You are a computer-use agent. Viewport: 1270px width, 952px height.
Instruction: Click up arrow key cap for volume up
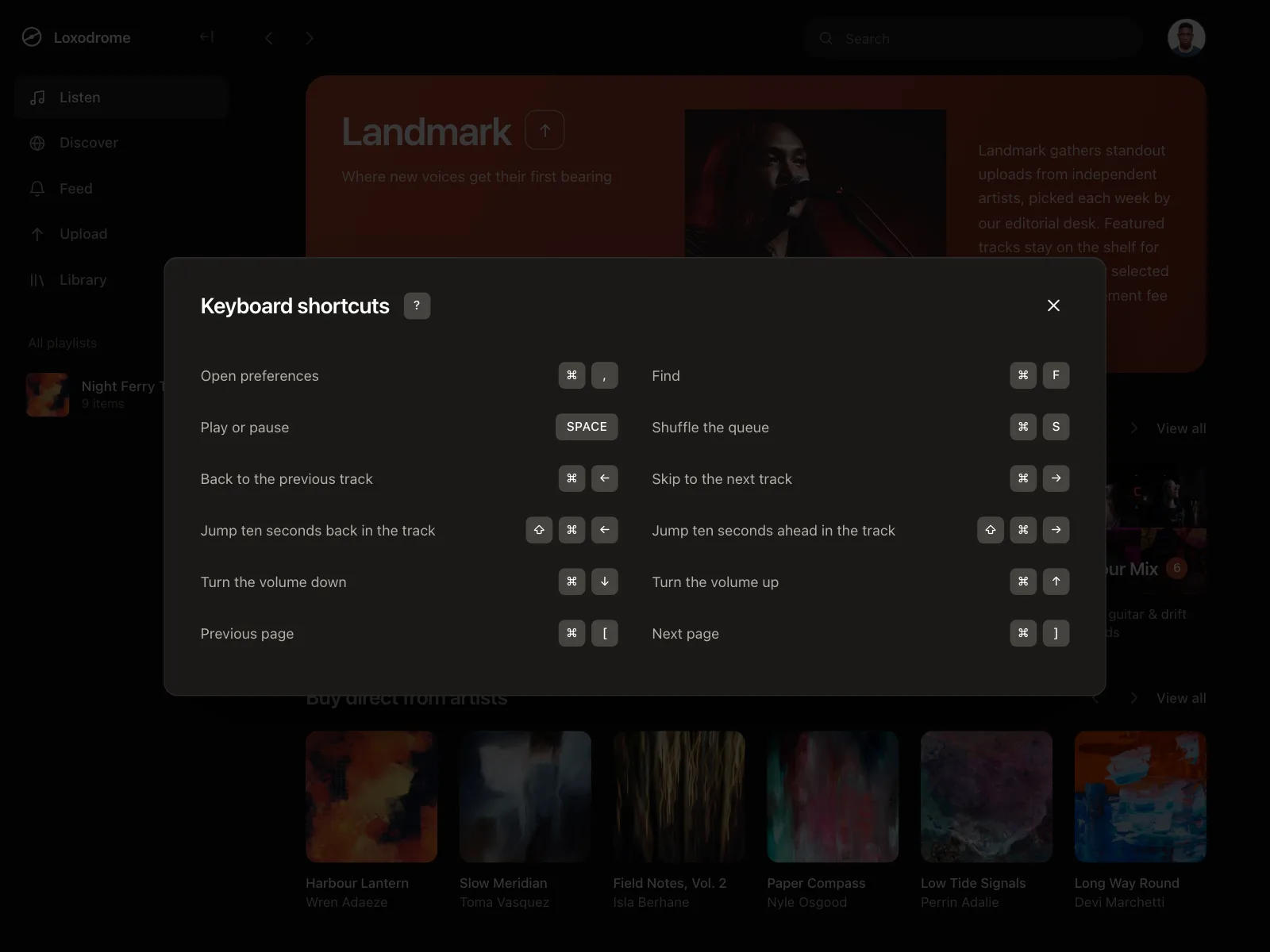click(1056, 582)
